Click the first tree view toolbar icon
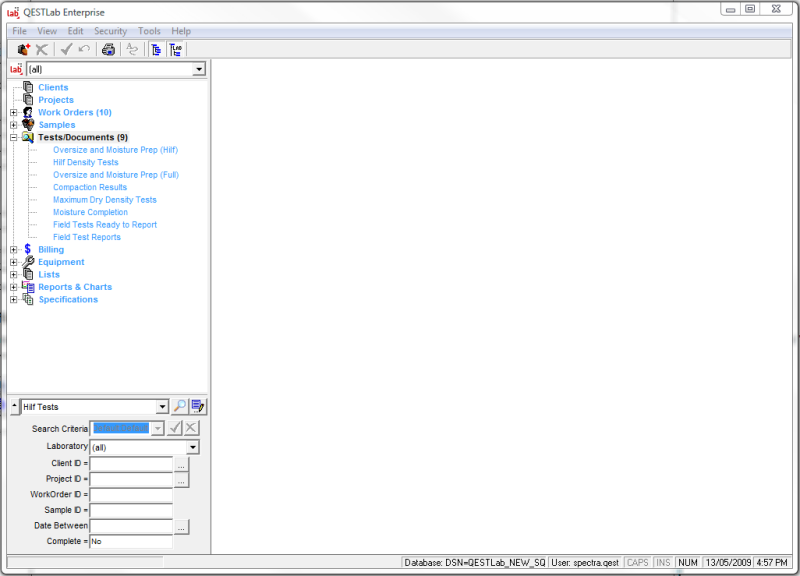 click(156, 48)
